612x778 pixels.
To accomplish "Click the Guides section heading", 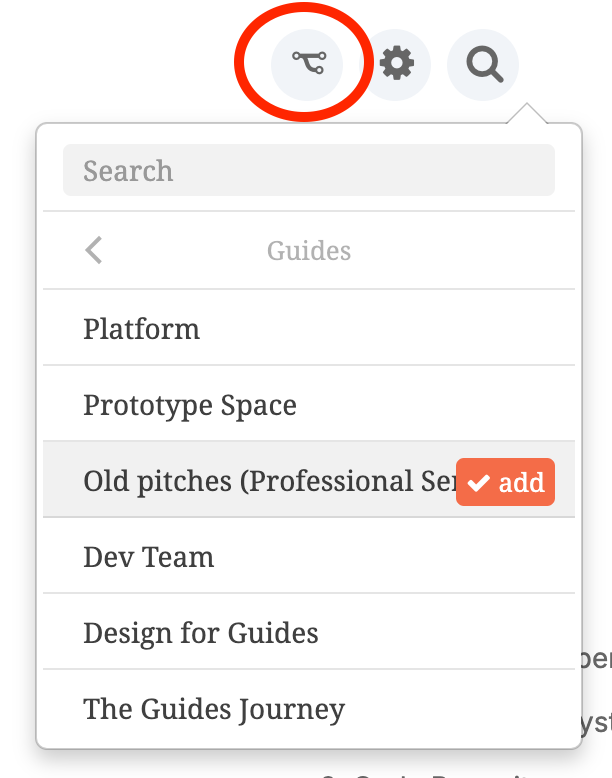I will pyautogui.click(x=309, y=250).
